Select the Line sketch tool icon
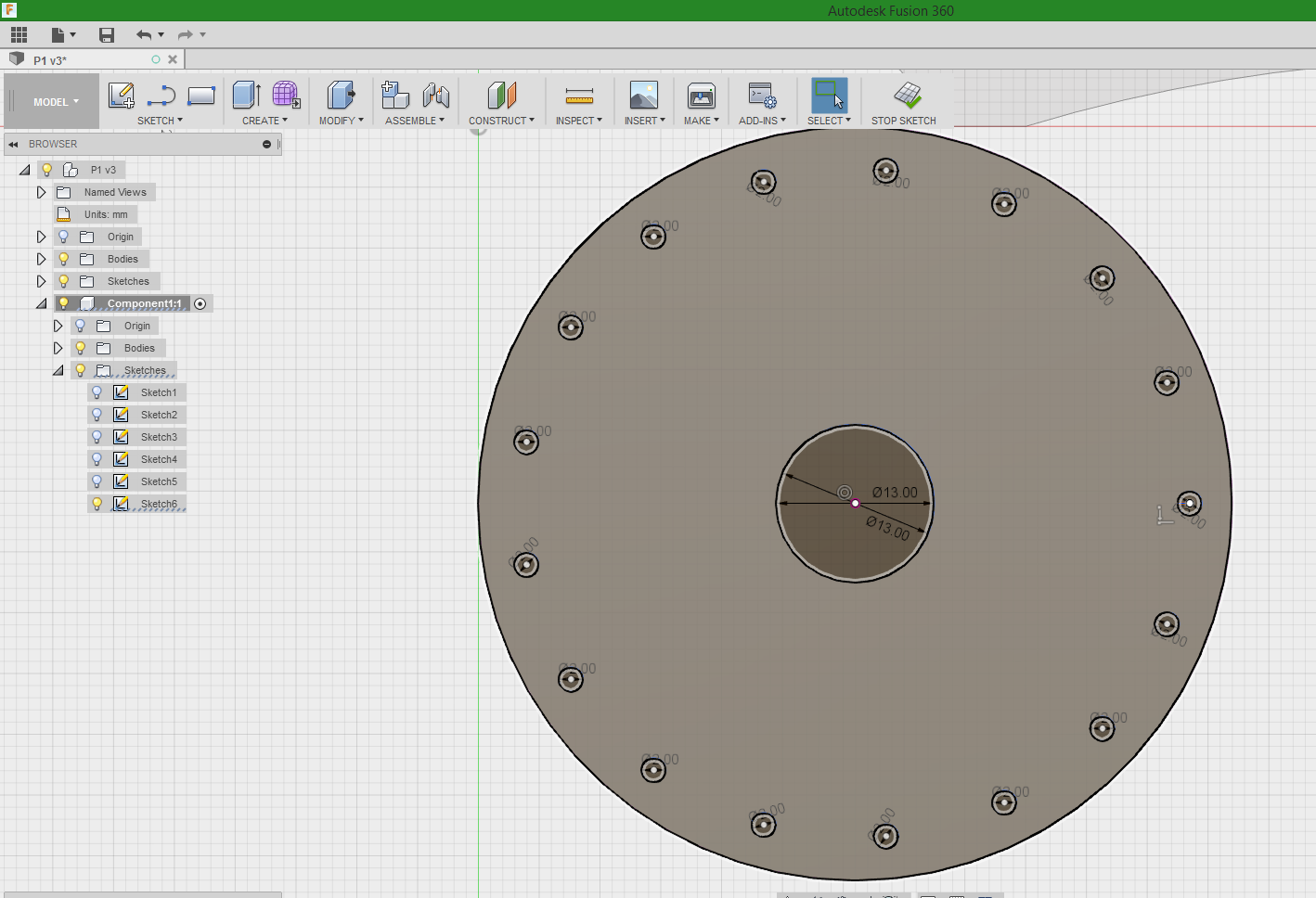This screenshot has height=898, width=1316. coord(161,95)
